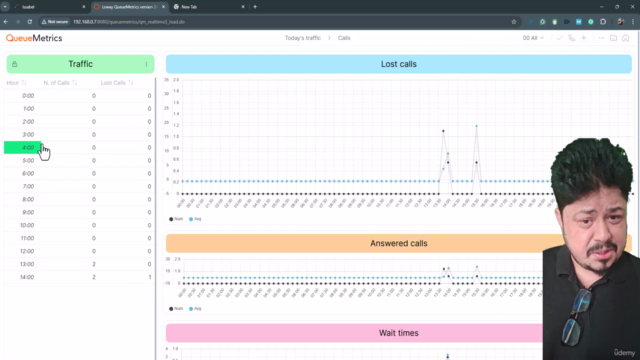This screenshot has width=640, height=360.
Task: Select the 0:00 hour row
Action: point(78,96)
